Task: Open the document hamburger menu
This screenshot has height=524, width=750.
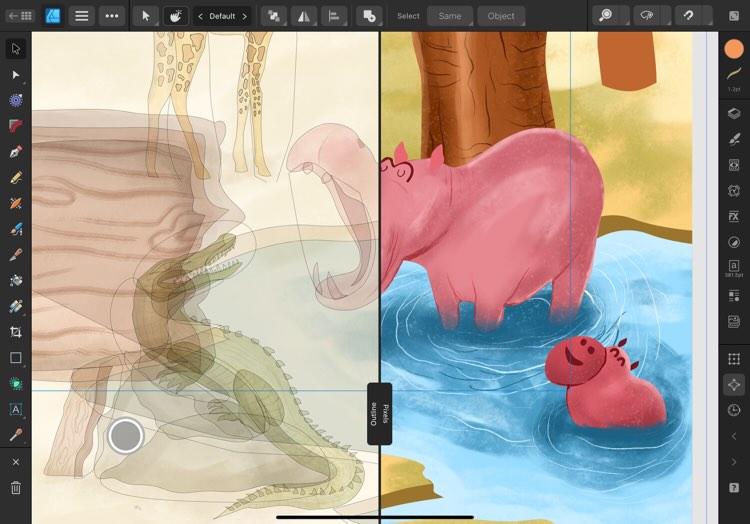Action: [x=82, y=16]
